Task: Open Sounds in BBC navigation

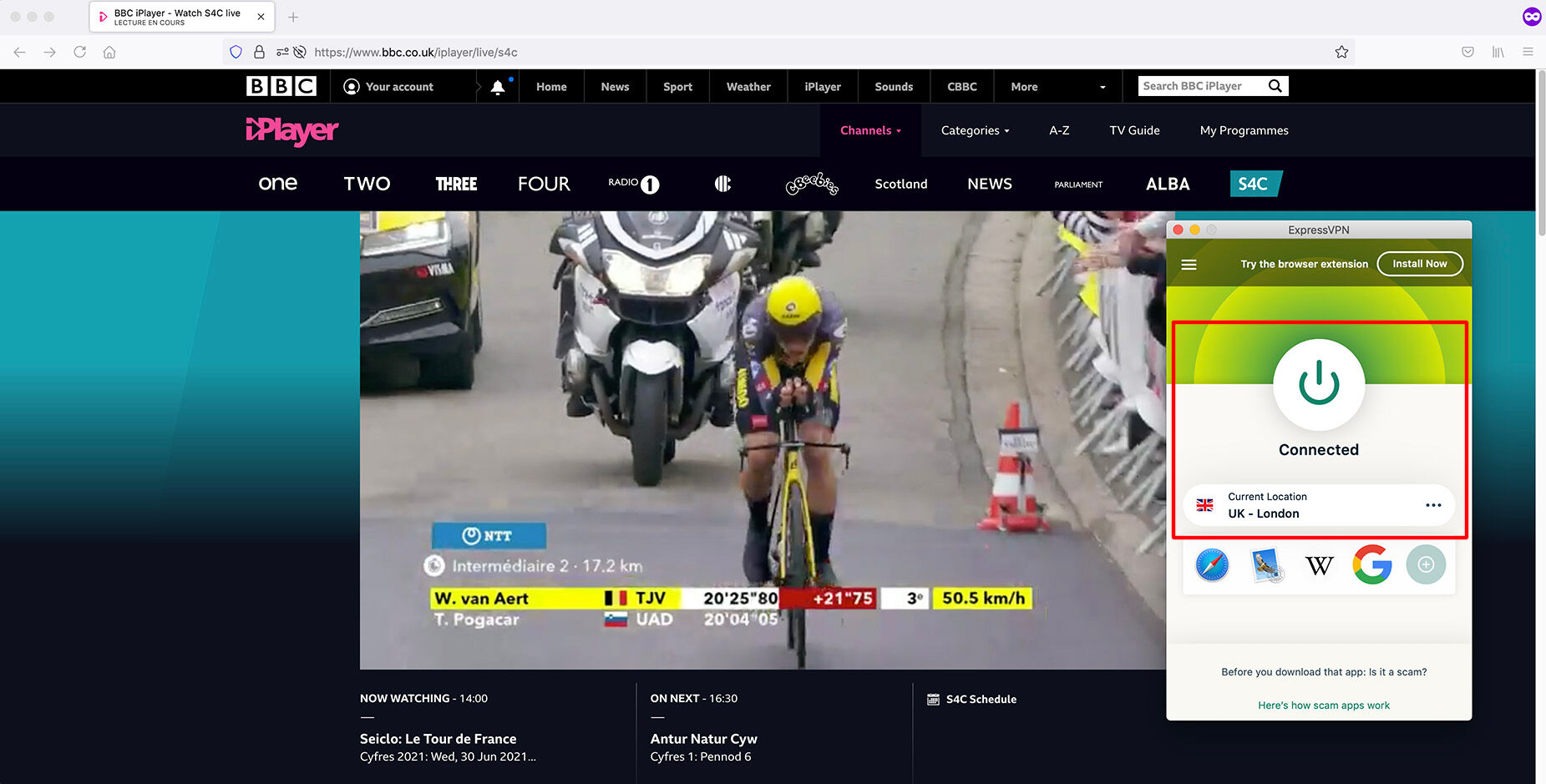Action: [x=894, y=87]
